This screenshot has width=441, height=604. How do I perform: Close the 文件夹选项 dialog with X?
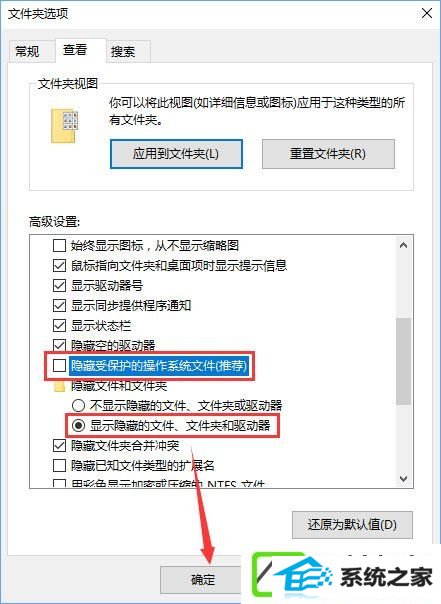[x=427, y=13]
